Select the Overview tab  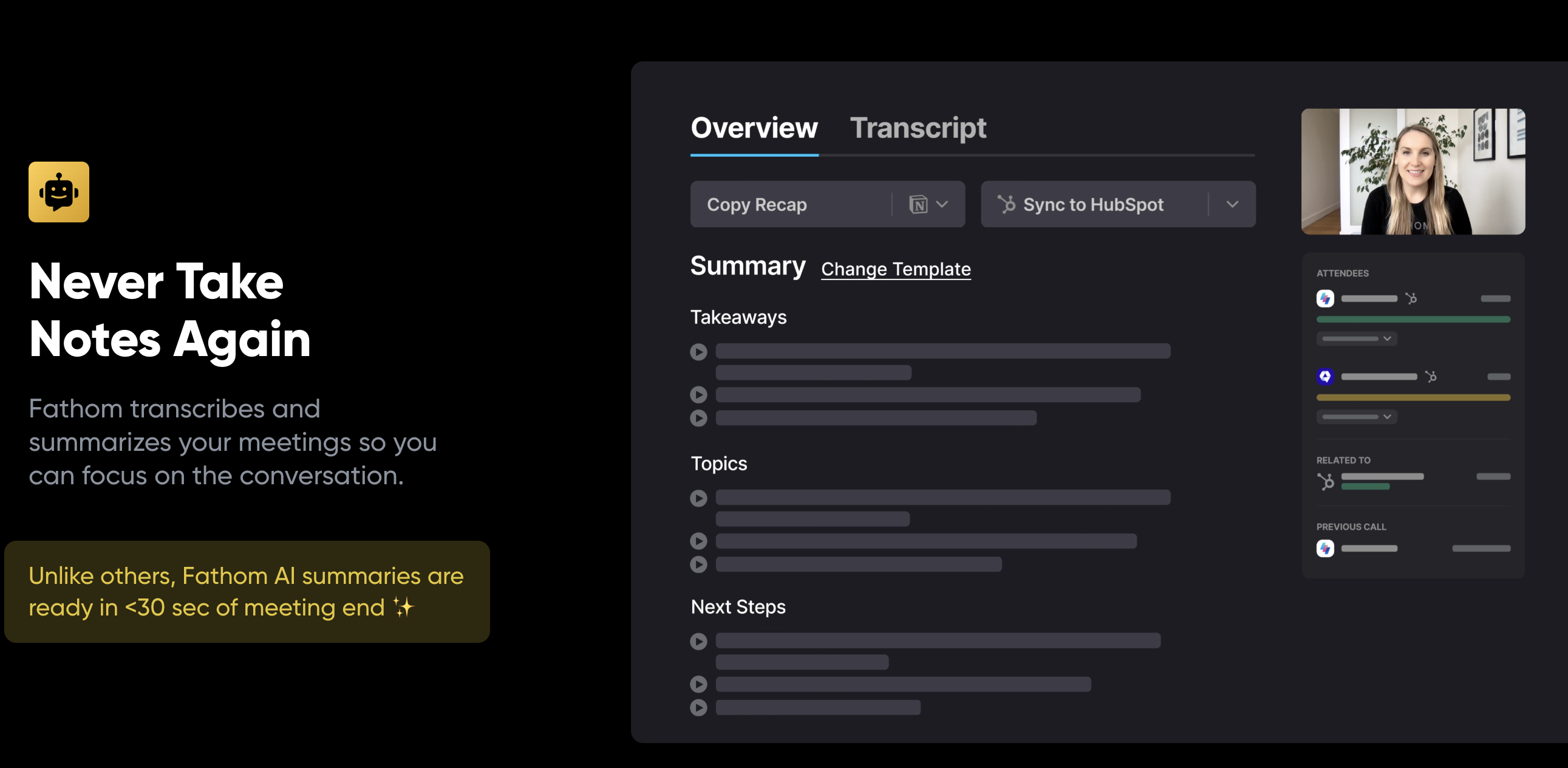[x=754, y=128]
